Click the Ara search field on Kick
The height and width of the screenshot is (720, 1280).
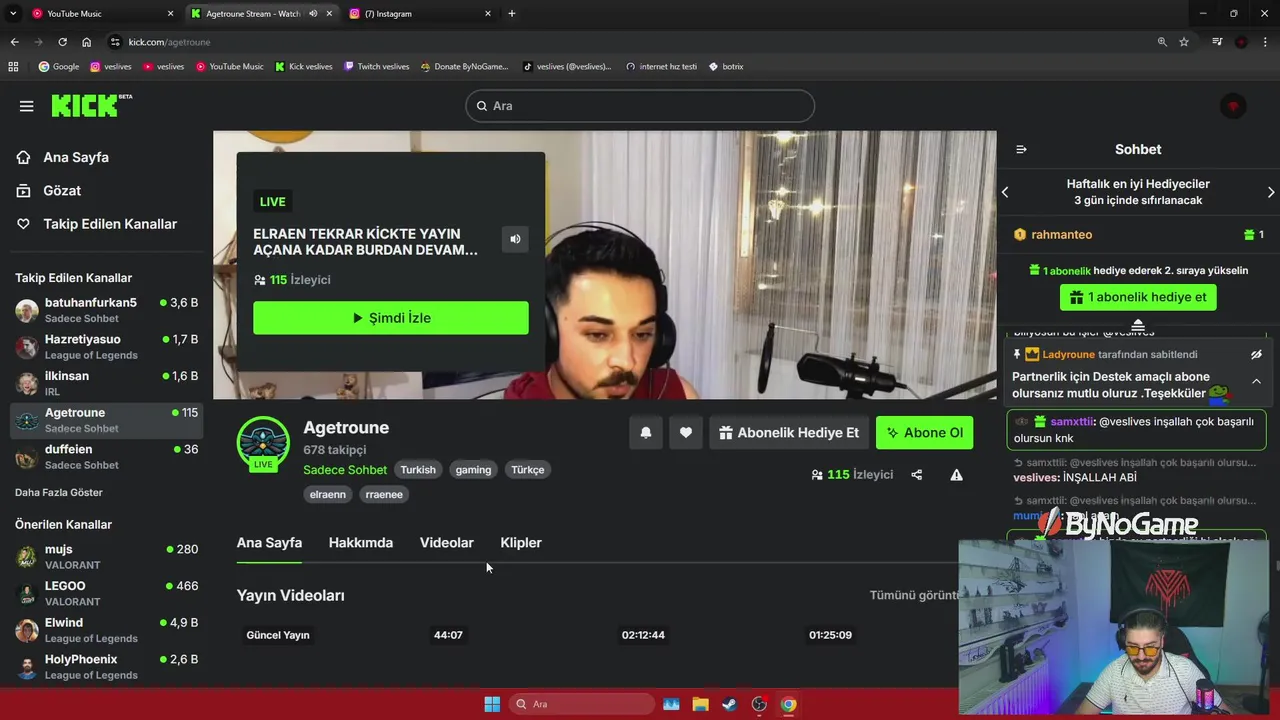(x=640, y=106)
